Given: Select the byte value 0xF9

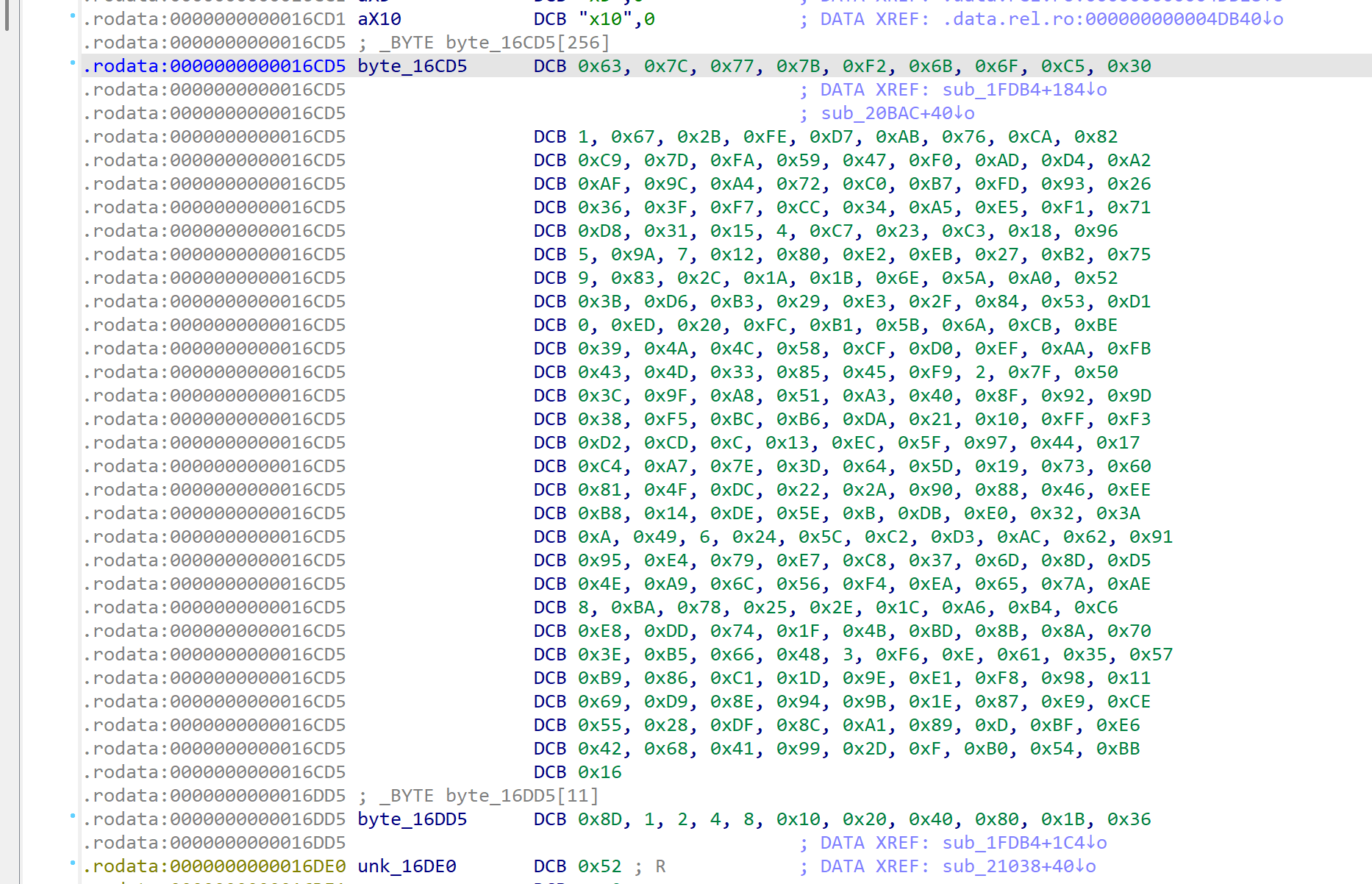Looking at the screenshot, I should point(931,372).
